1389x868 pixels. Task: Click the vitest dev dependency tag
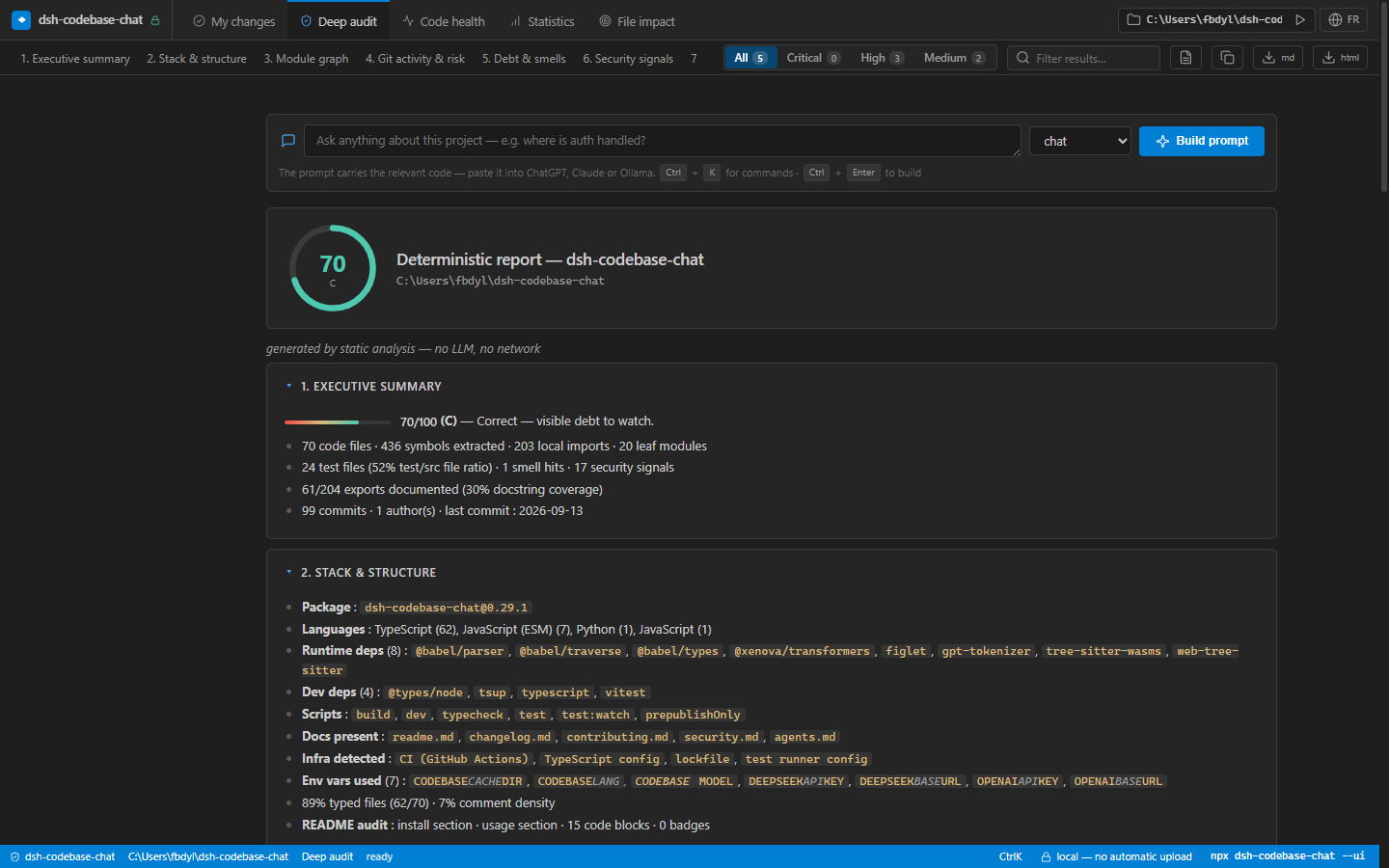tap(625, 692)
